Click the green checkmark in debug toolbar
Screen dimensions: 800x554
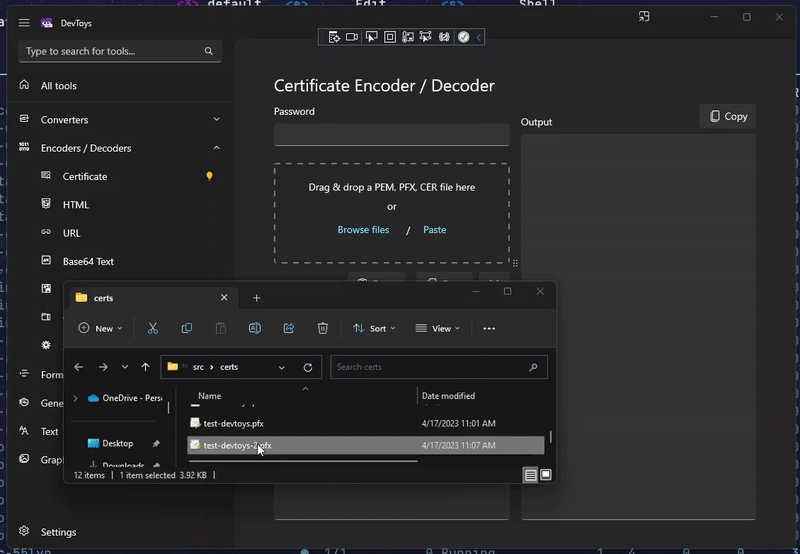(463, 37)
